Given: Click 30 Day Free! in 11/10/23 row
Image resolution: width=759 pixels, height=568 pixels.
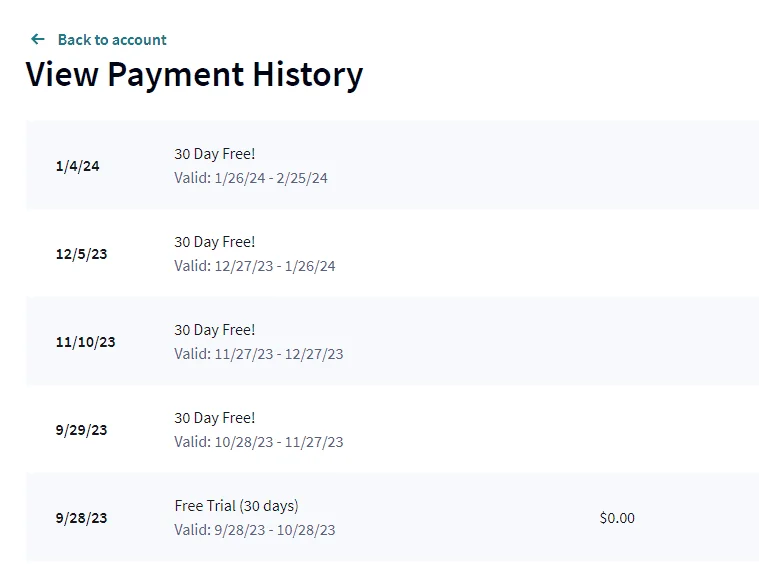Looking at the screenshot, I should pyautogui.click(x=214, y=330).
